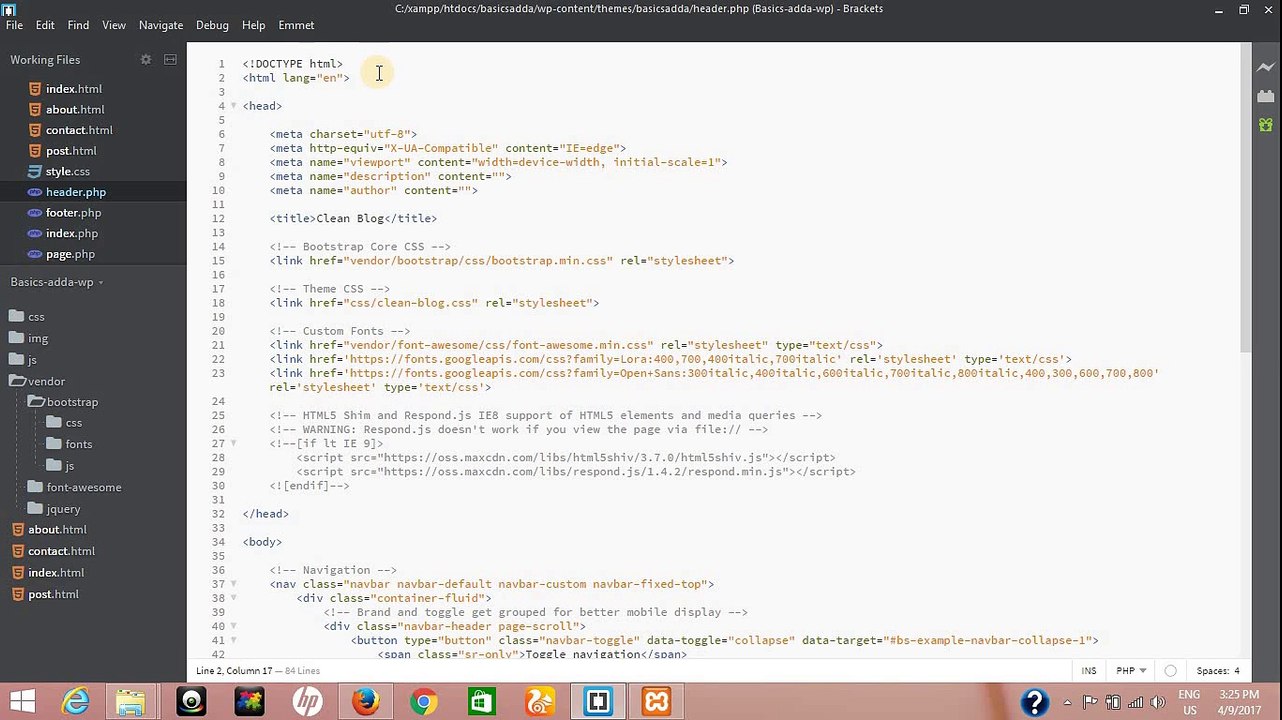1282x720 pixels.
Task: Launch Internet Explorer from the taskbar
Action: coord(76,702)
